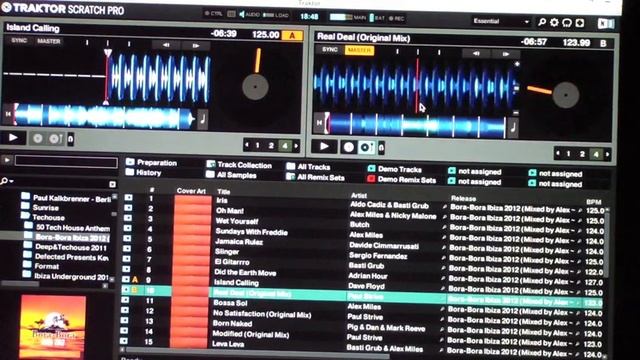
Task: Select track Born Naked
Action: tap(232, 323)
